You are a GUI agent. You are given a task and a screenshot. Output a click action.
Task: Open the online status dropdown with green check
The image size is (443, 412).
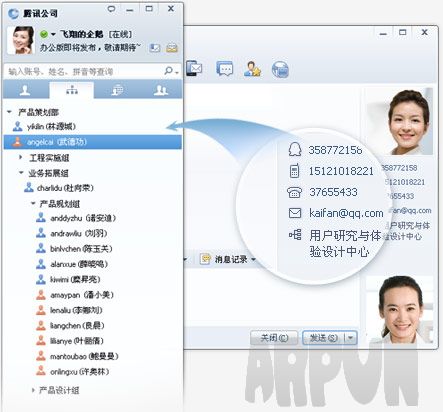[48, 34]
